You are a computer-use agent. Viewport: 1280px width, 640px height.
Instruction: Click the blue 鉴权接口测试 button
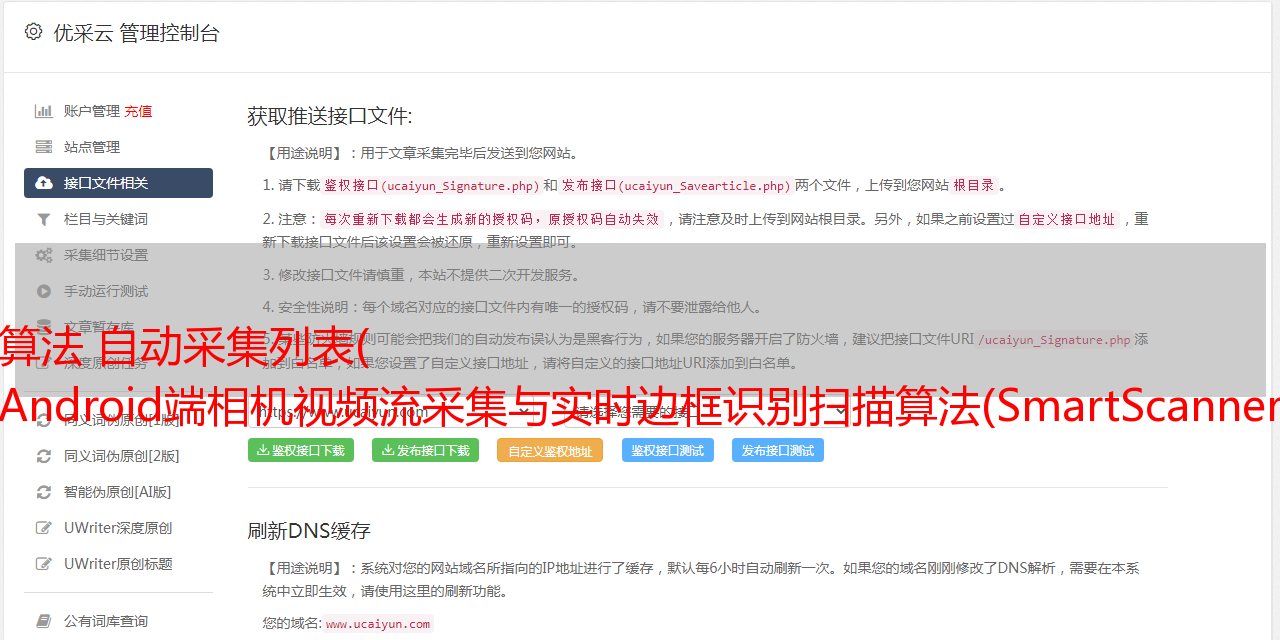tap(668, 450)
